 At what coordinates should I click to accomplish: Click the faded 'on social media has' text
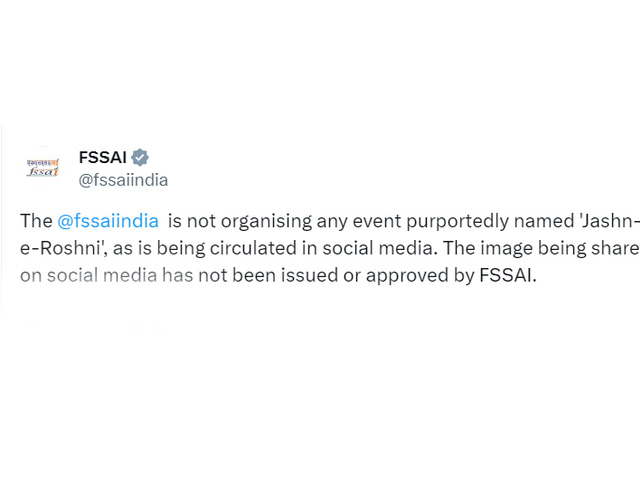(x=107, y=276)
